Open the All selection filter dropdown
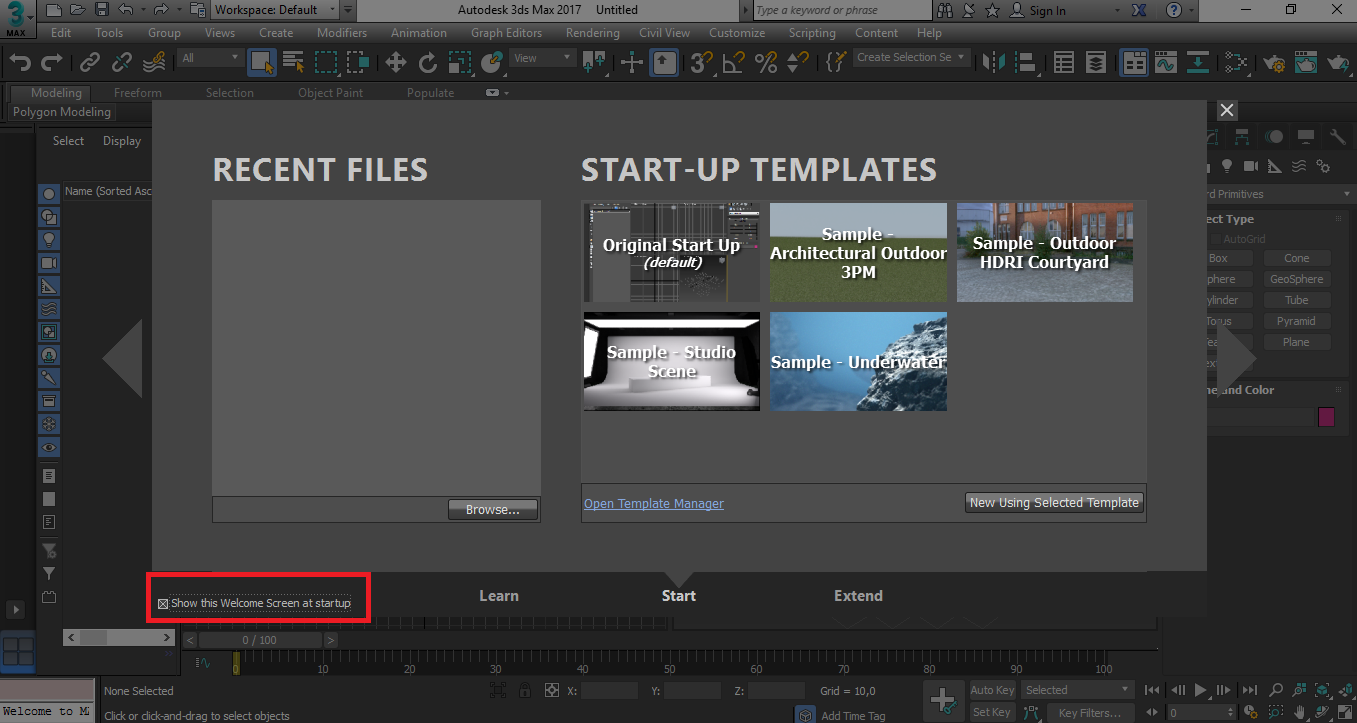The image size is (1357, 723). coord(209,59)
